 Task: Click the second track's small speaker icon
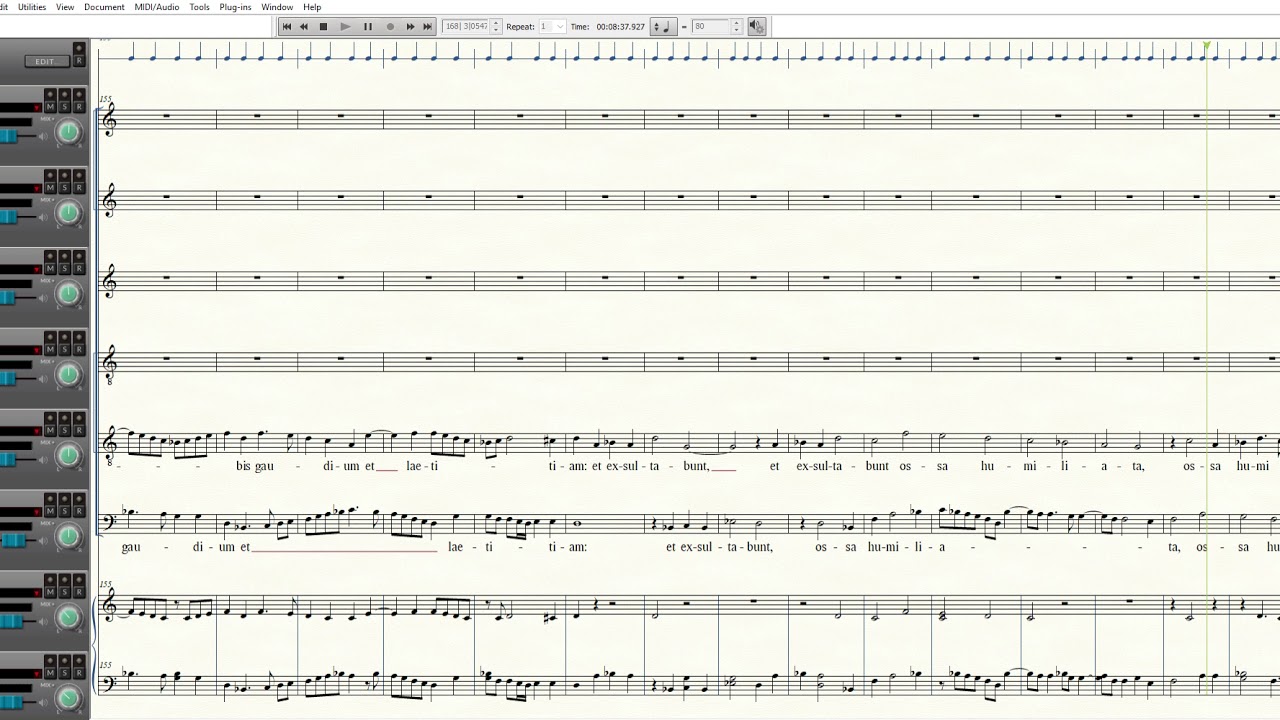(x=43, y=217)
